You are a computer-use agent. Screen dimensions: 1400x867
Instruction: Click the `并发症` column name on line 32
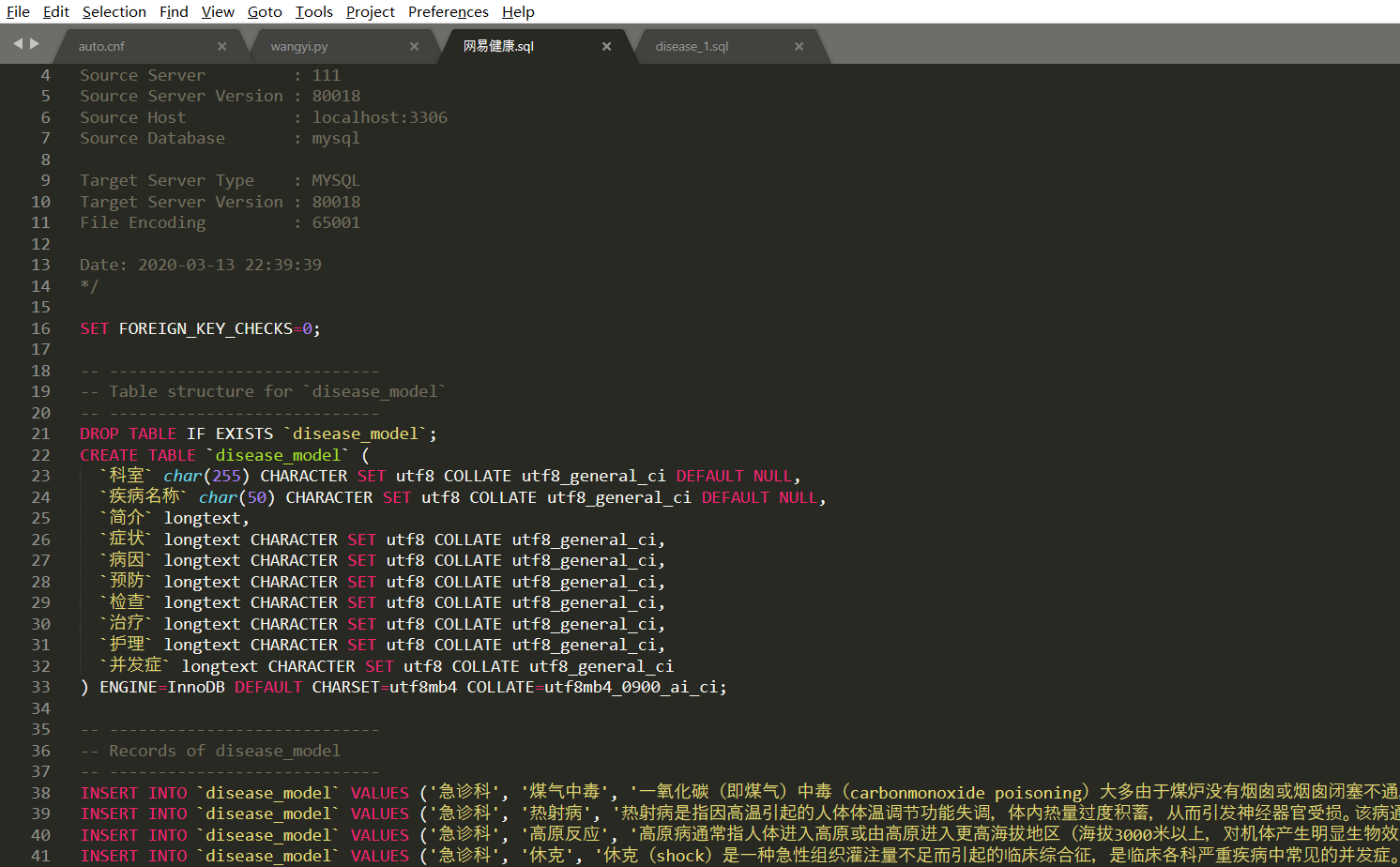pos(135,666)
